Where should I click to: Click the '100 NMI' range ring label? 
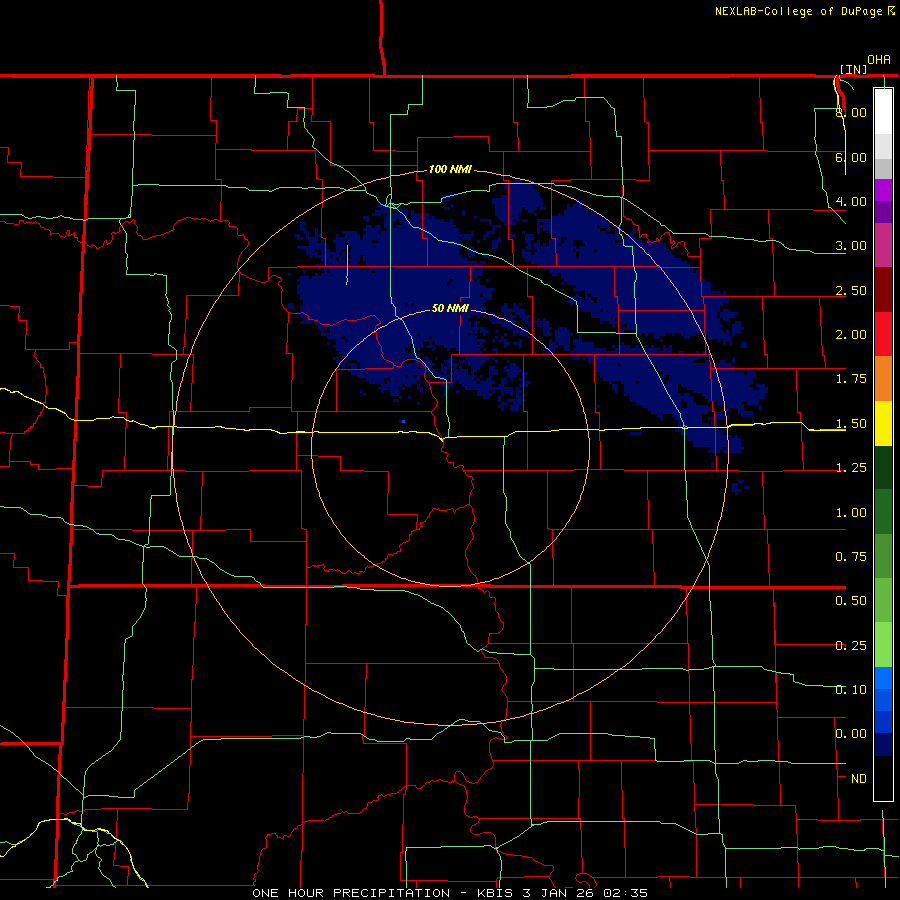451,169
